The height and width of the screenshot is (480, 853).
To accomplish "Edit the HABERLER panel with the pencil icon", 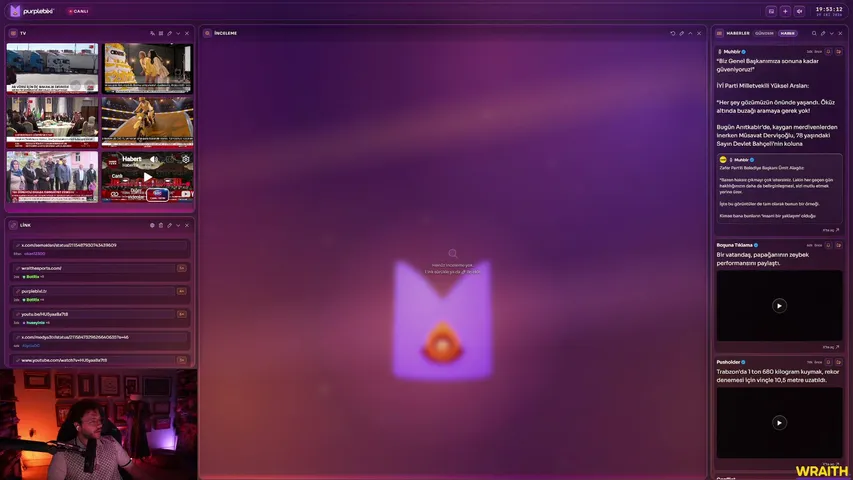I will click(x=823, y=33).
